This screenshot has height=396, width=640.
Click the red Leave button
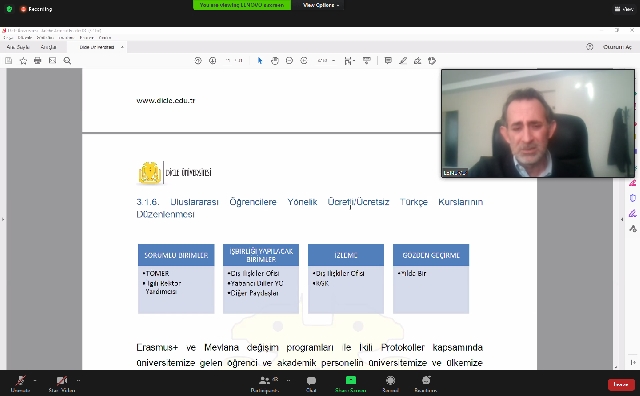620,385
